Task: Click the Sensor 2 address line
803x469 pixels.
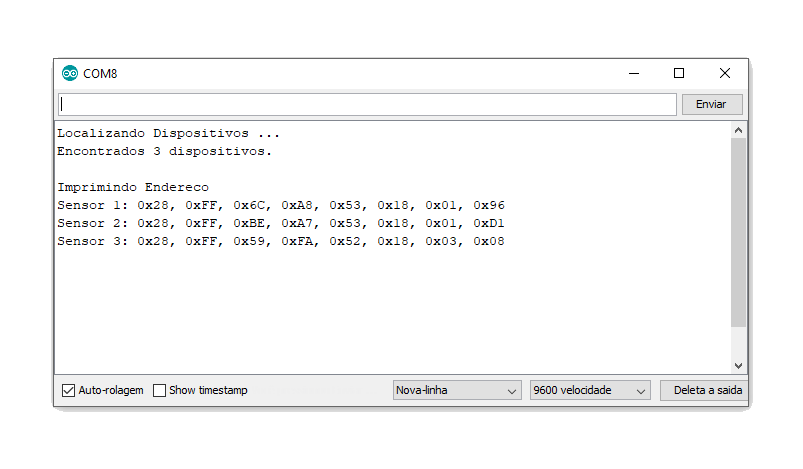Action: (281, 223)
